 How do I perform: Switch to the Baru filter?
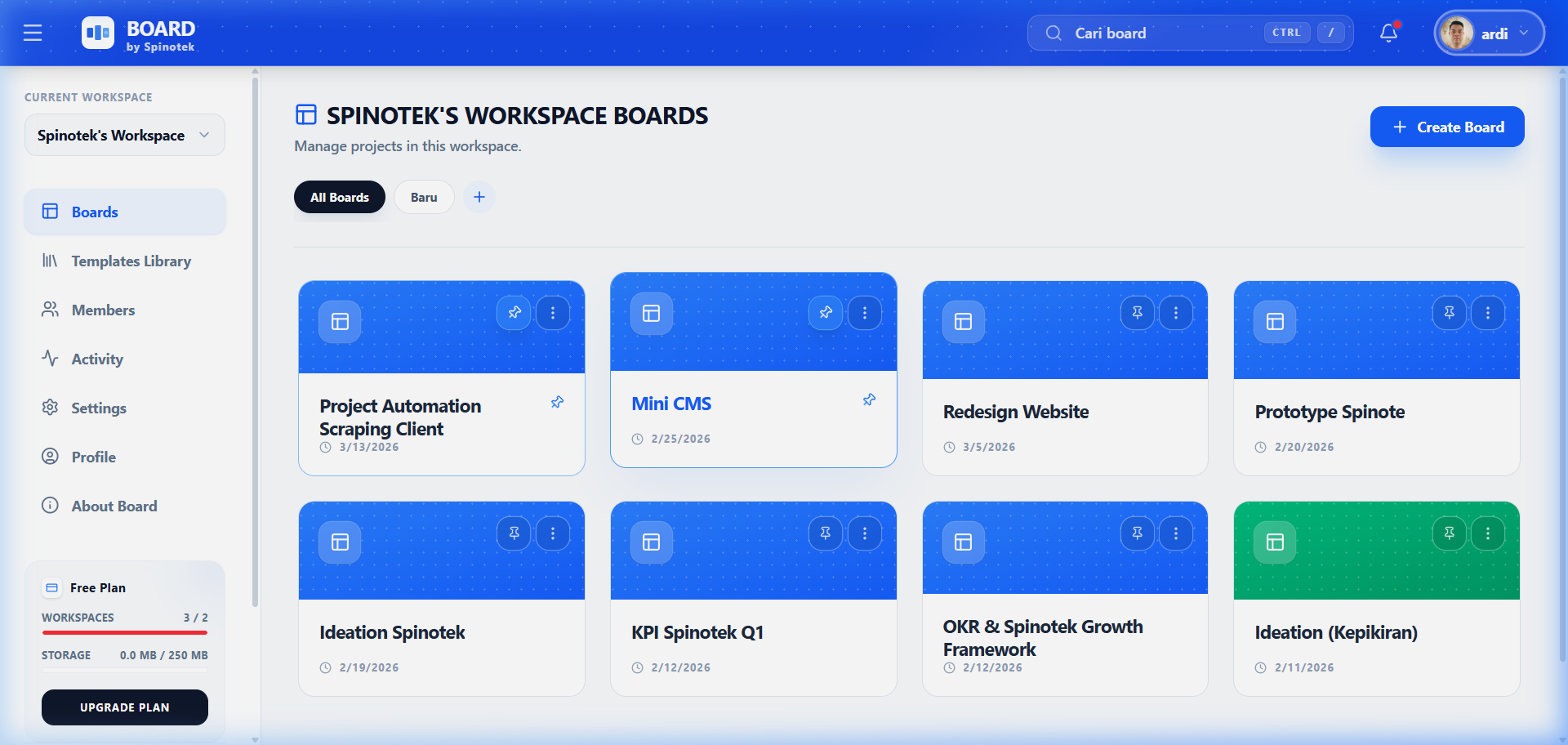[424, 197]
